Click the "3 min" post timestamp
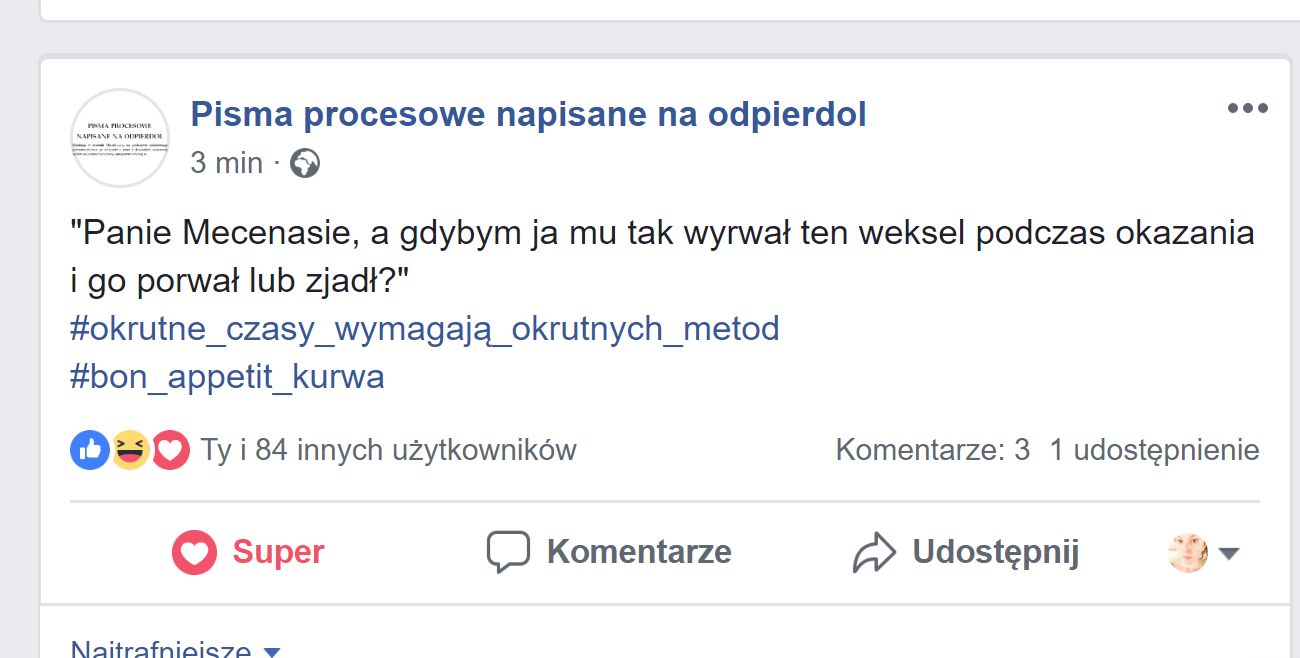 click(x=226, y=163)
